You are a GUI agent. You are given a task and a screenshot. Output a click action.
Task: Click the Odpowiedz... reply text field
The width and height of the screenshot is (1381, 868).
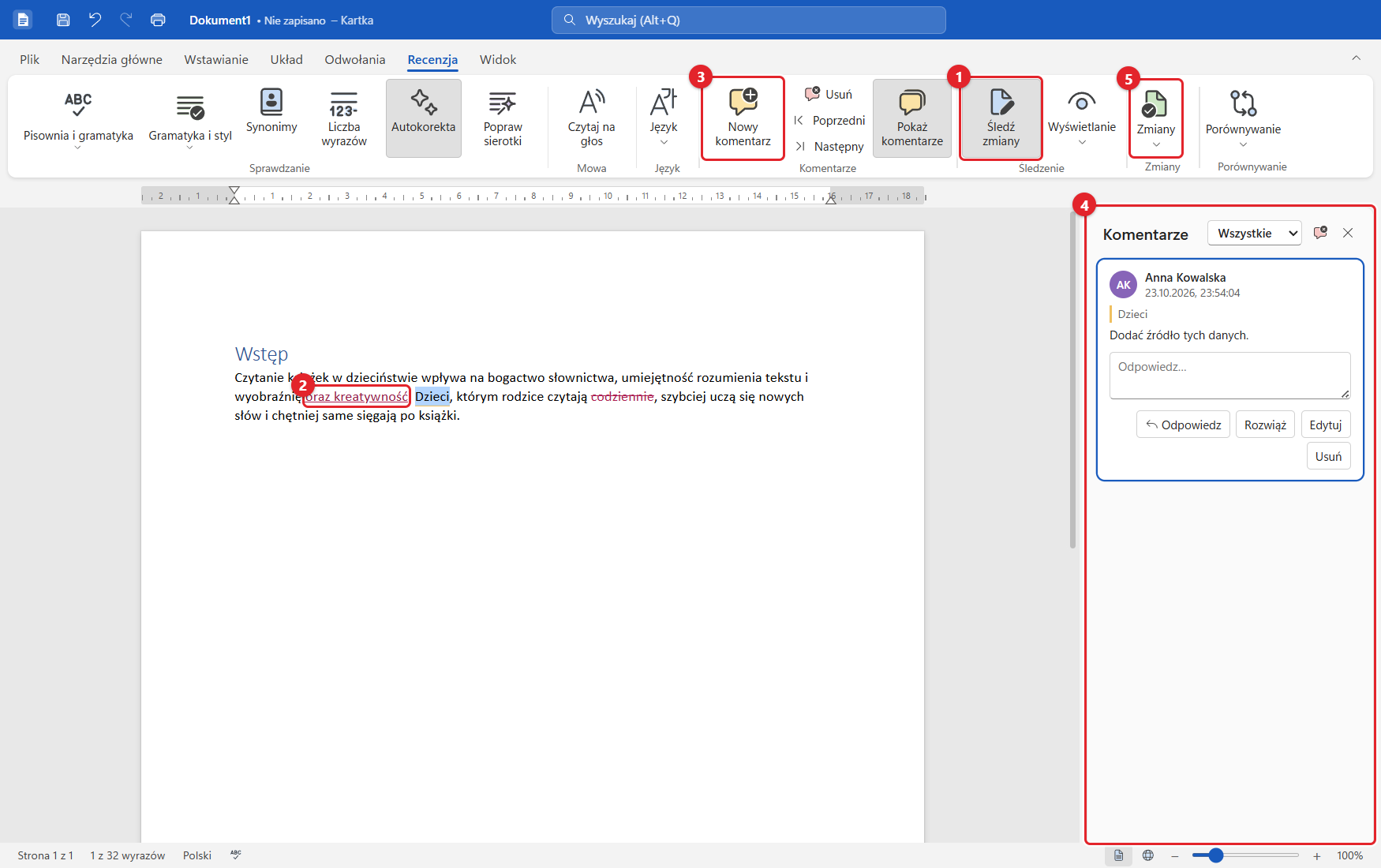click(x=1229, y=376)
